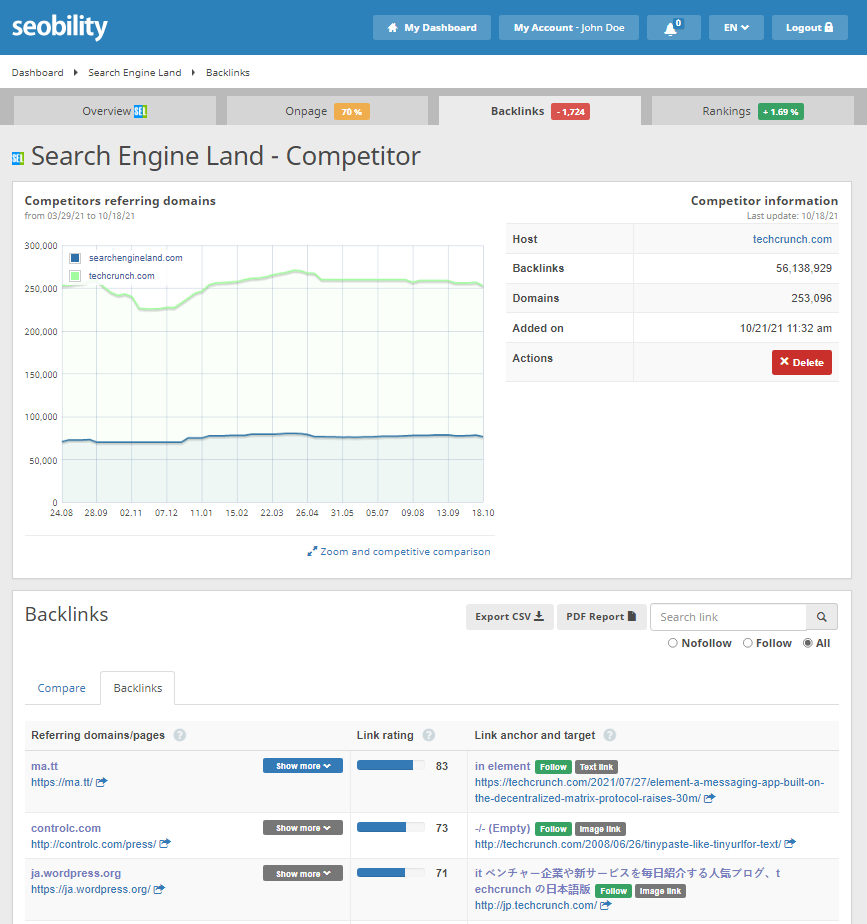The width and height of the screenshot is (867, 924).
Task: Click the 70 % Onpage badge
Action: pos(352,111)
